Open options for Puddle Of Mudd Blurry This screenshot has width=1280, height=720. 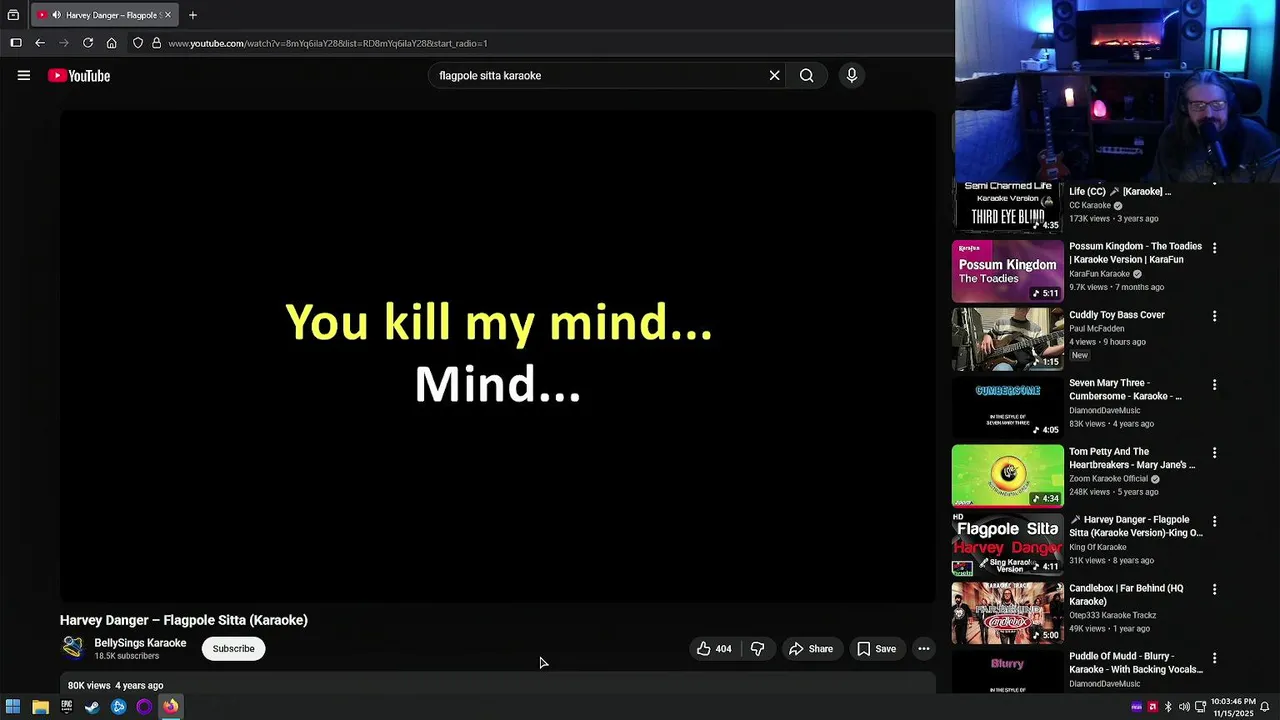click(1214, 659)
